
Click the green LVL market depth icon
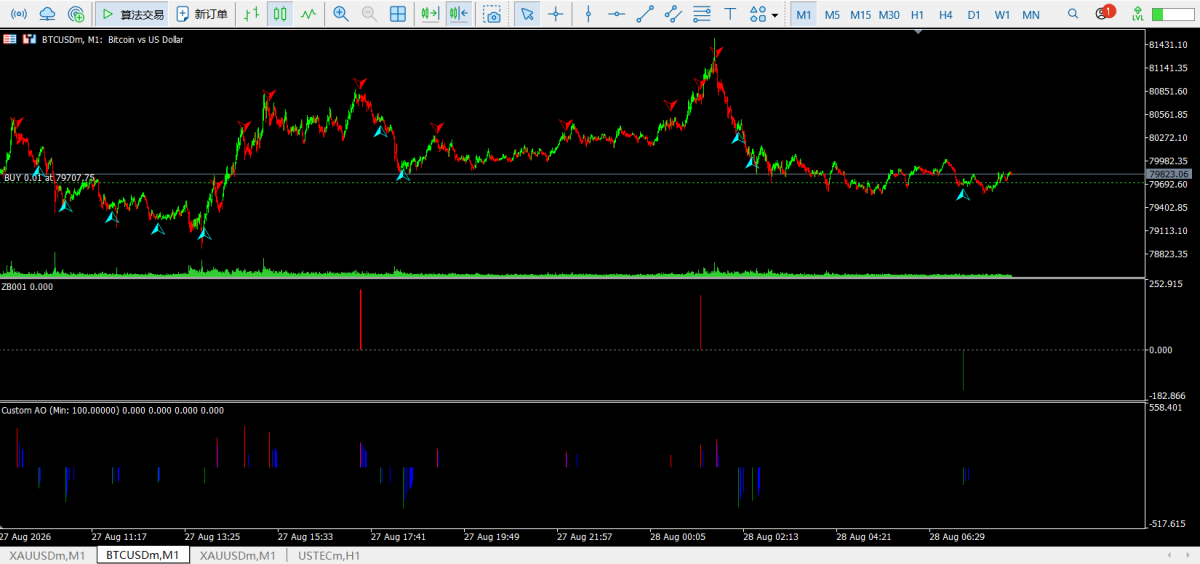point(1137,14)
